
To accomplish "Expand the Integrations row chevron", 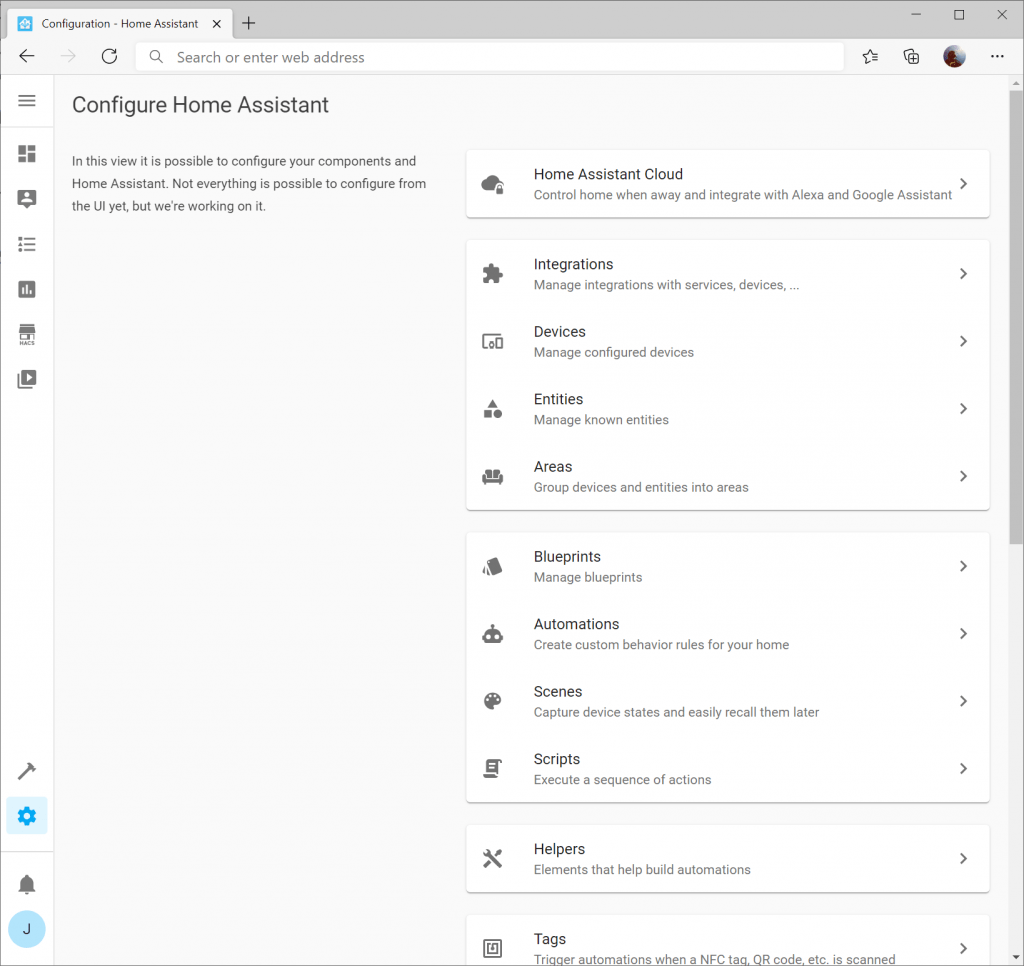I will point(963,273).
